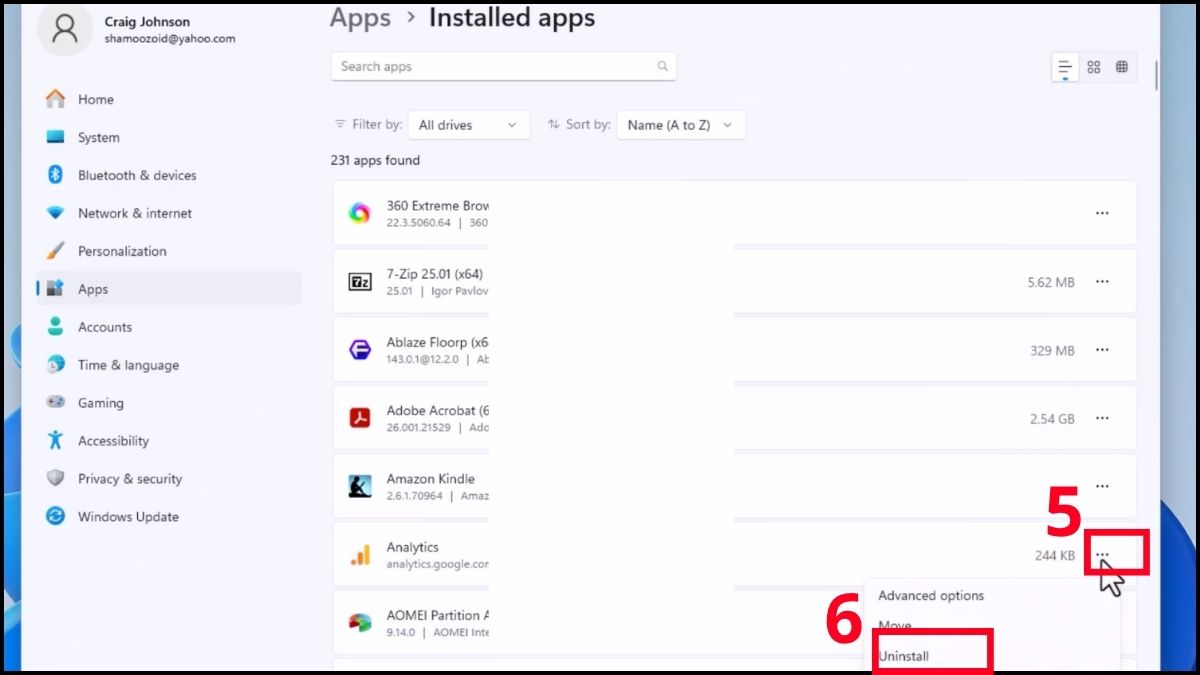Click the search magnifier icon

[662, 66]
